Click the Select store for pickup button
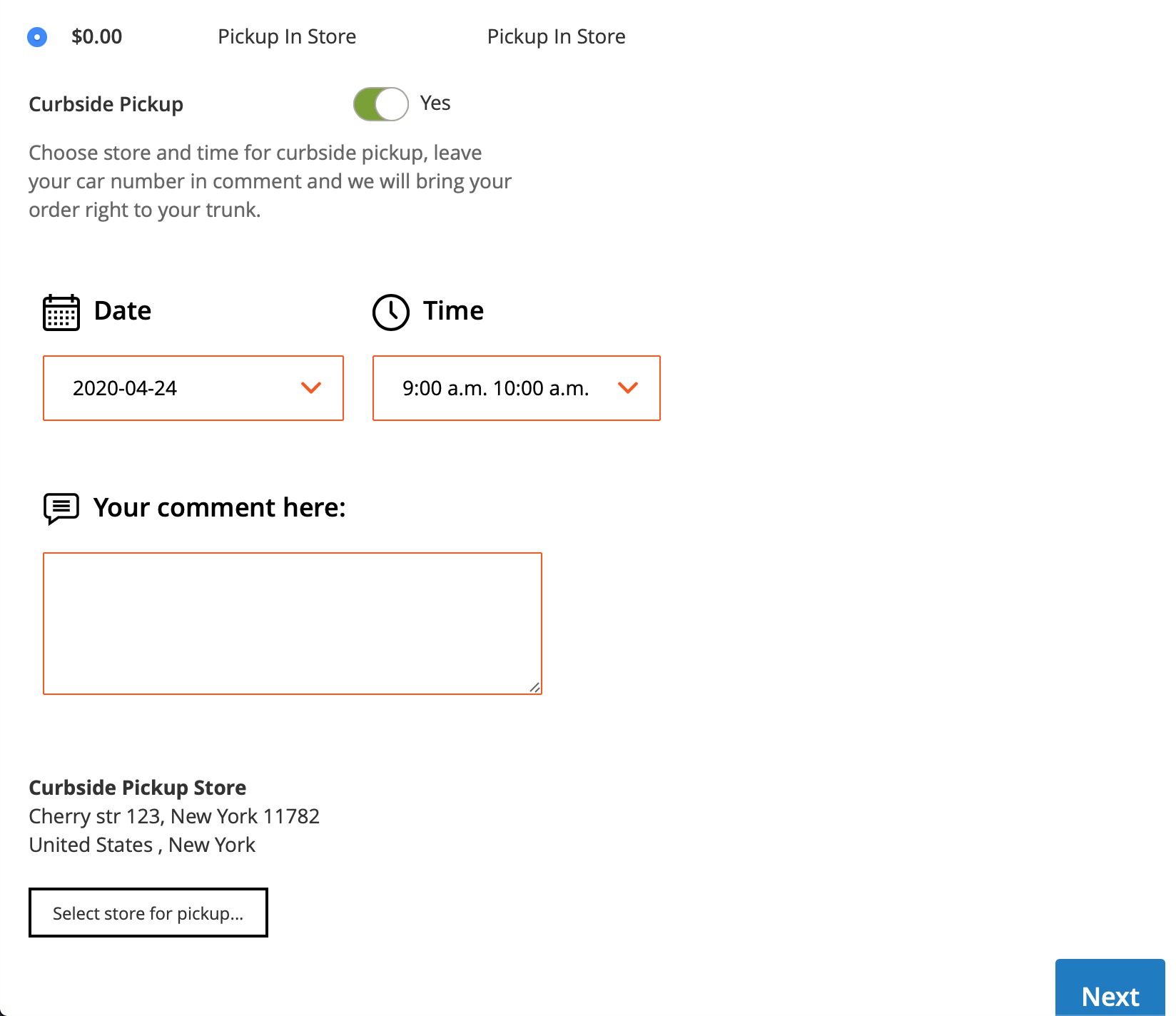The width and height of the screenshot is (1176, 1016). [x=148, y=913]
